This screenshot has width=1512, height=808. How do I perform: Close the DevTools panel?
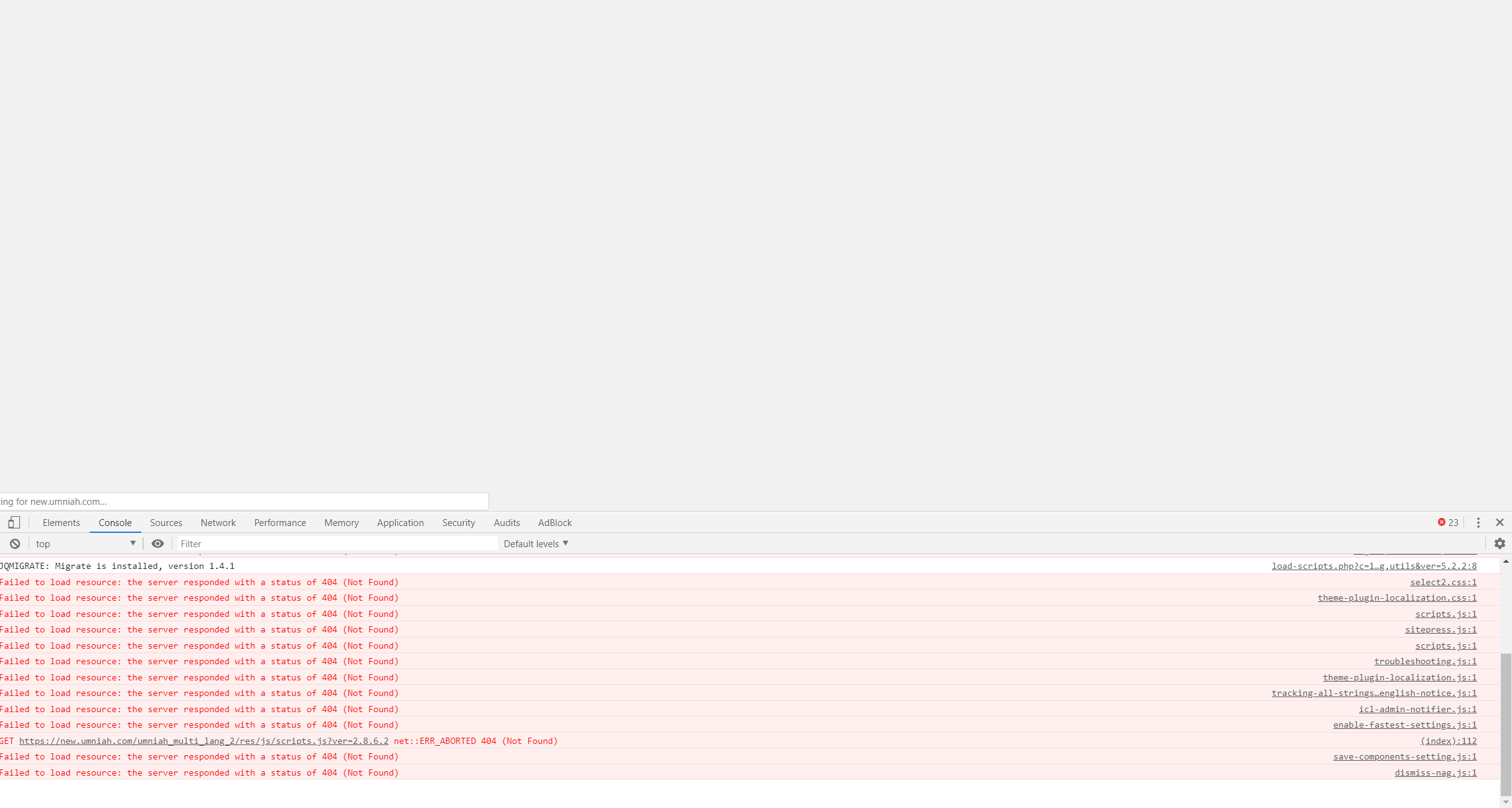pyautogui.click(x=1500, y=522)
